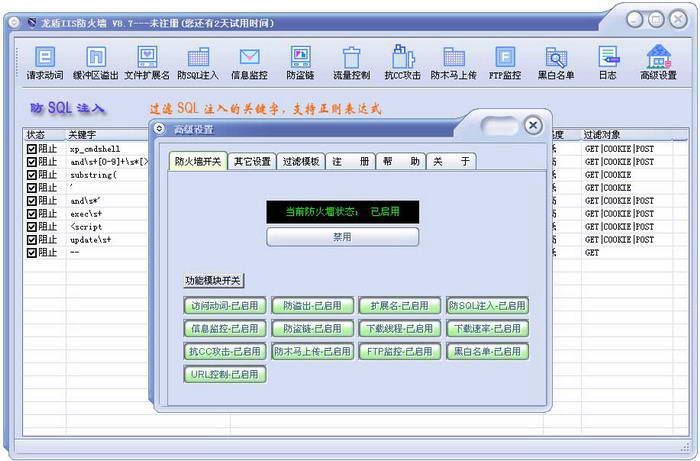
Task: Open the 高级设置 house icon
Action: tap(658, 63)
